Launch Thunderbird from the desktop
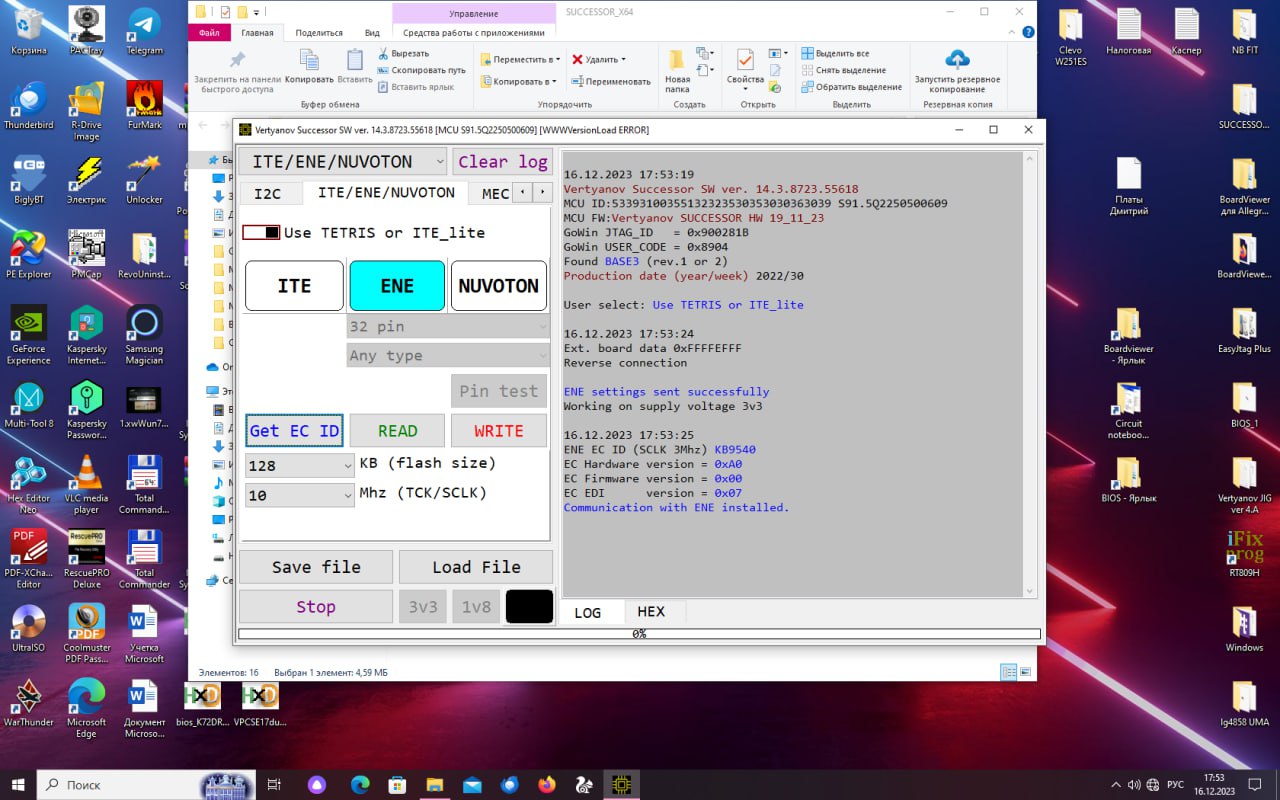Screen dimensions: 1280x800 point(28,105)
